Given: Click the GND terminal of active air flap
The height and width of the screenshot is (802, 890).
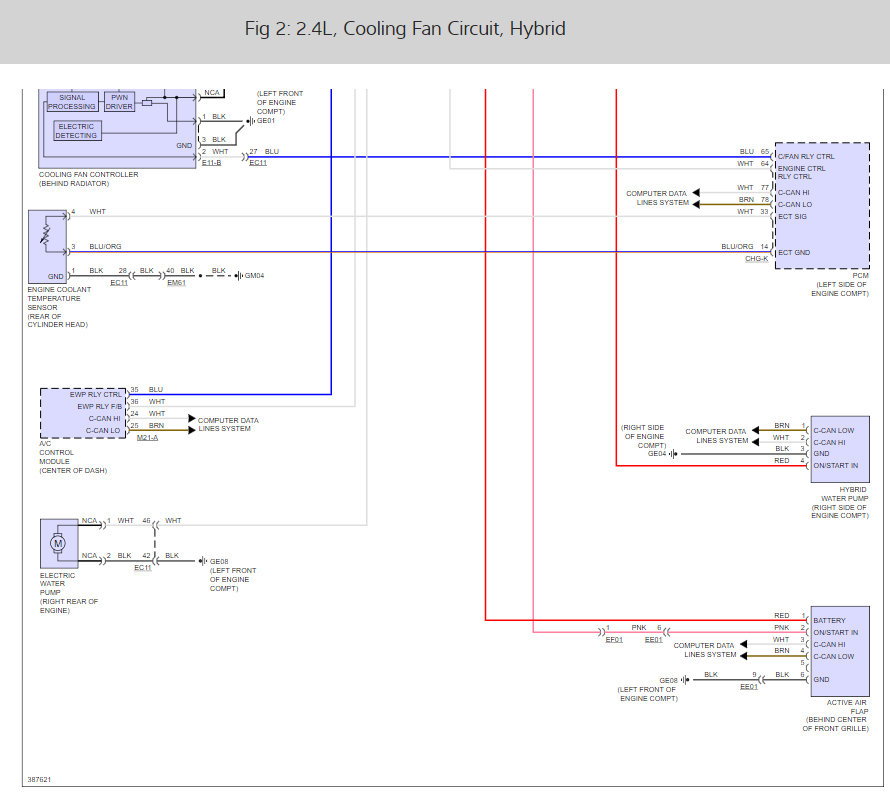Looking at the screenshot, I should (x=821, y=679).
